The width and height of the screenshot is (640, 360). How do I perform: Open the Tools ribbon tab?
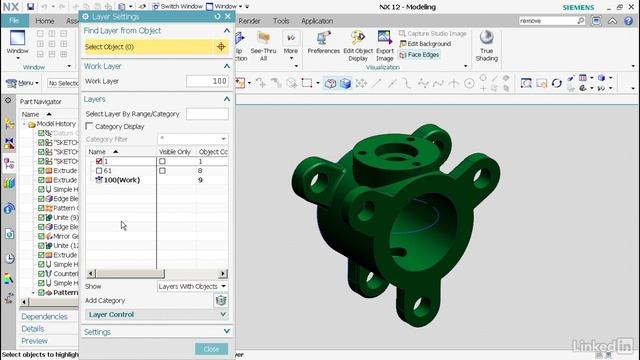point(281,21)
